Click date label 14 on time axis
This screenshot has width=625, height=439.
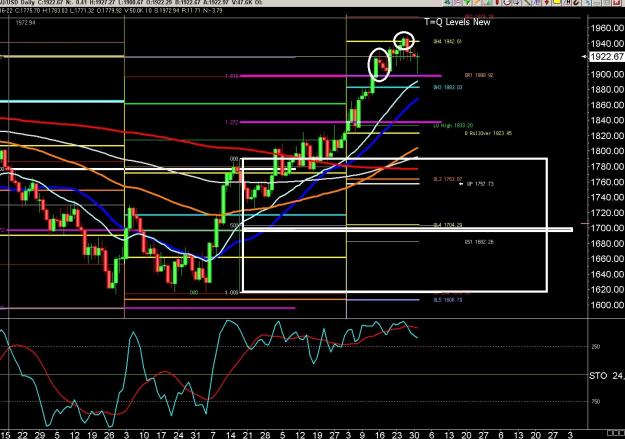(x=230, y=435)
